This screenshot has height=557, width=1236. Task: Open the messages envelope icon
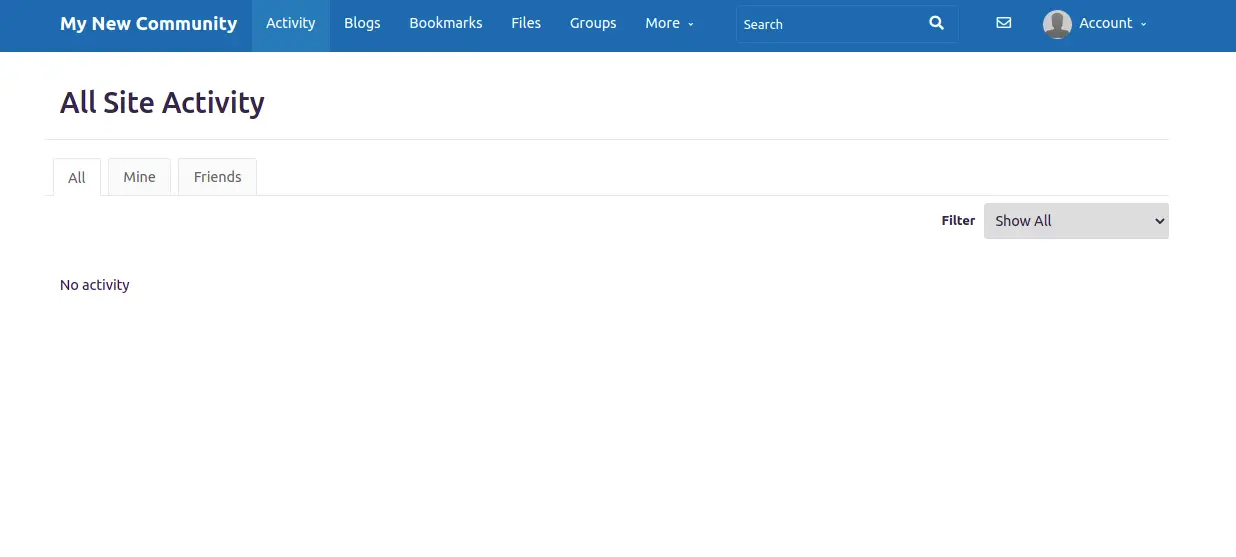click(1004, 23)
